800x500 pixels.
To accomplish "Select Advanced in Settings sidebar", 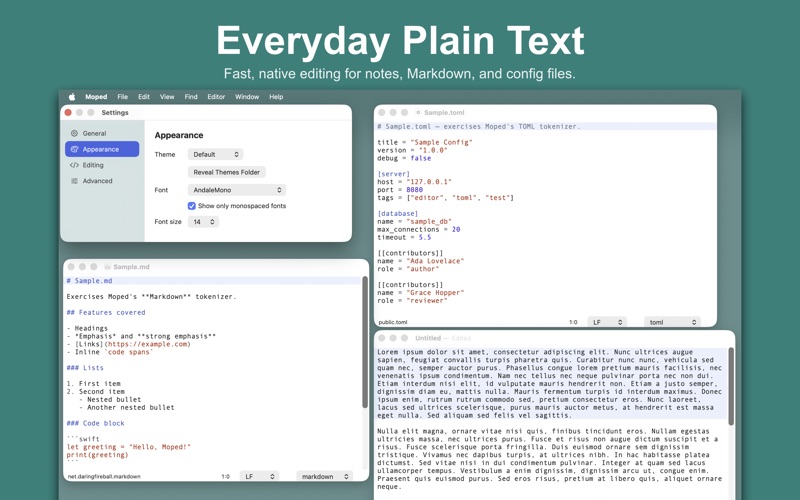I will (x=102, y=181).
